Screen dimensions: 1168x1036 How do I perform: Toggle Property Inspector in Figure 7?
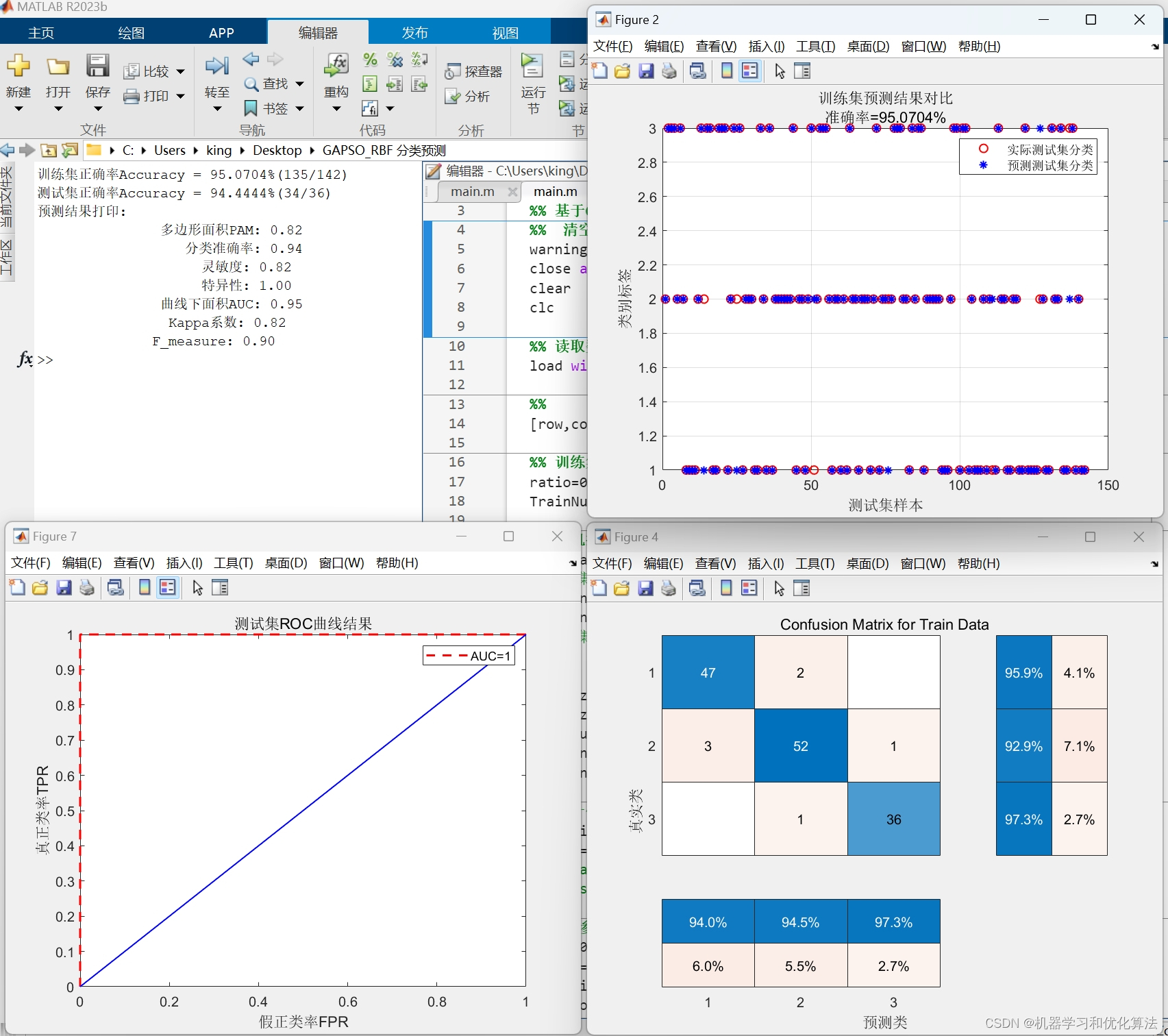(x=220, y=587)
